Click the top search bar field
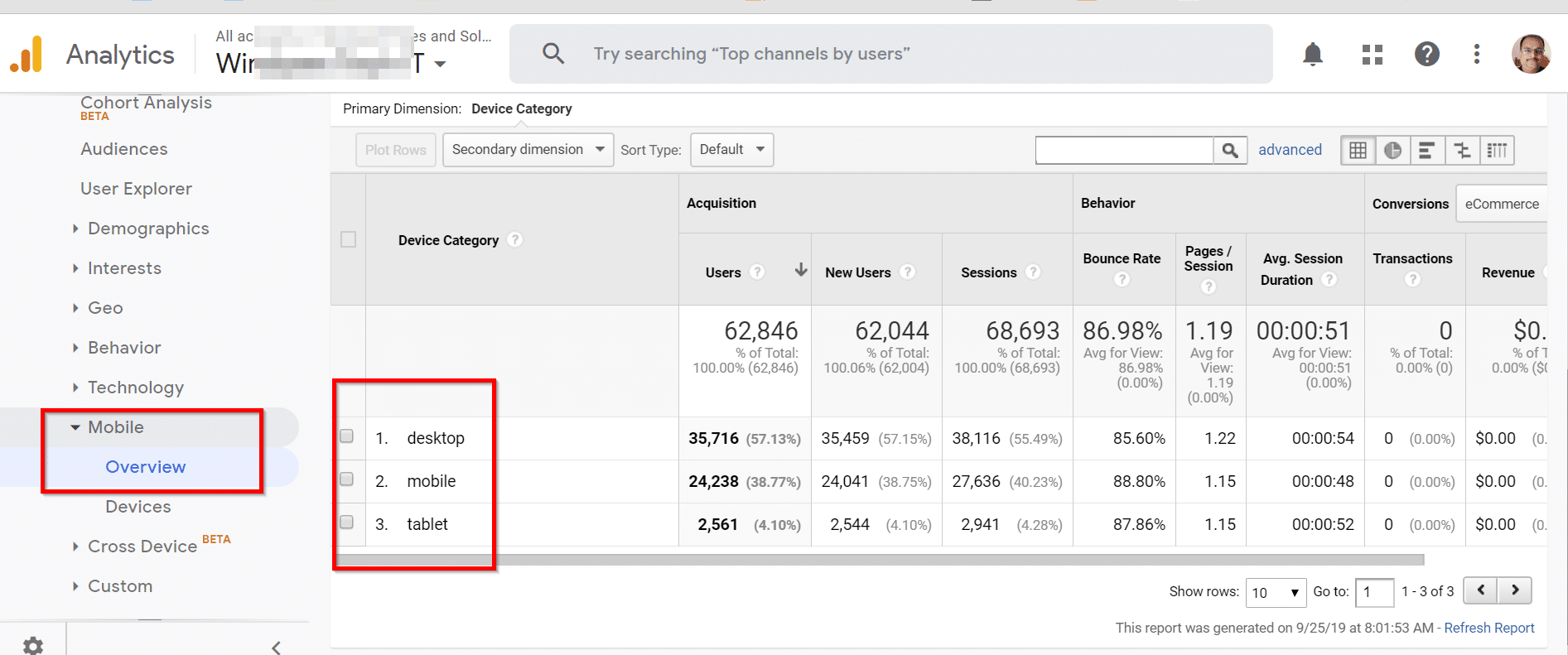1568x655 pixels. tap(890, 54)
